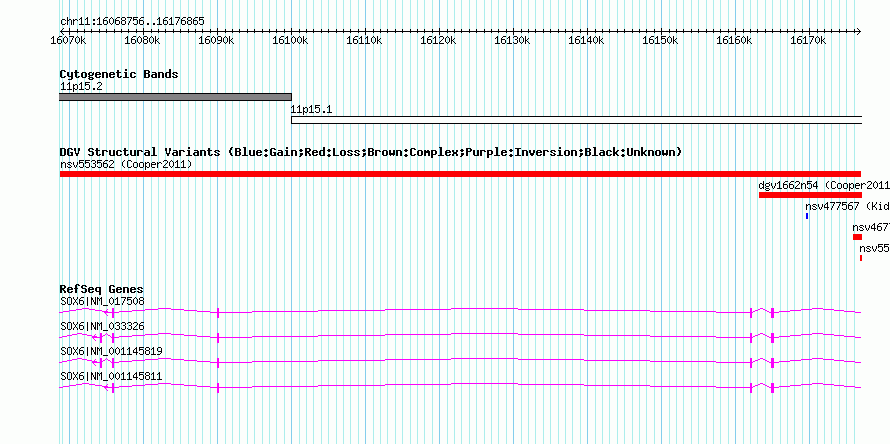The height and width of the screenshot is (444, 890).
Task: Click the 16160k ruler tick label
Action: (x=734, y=41)
